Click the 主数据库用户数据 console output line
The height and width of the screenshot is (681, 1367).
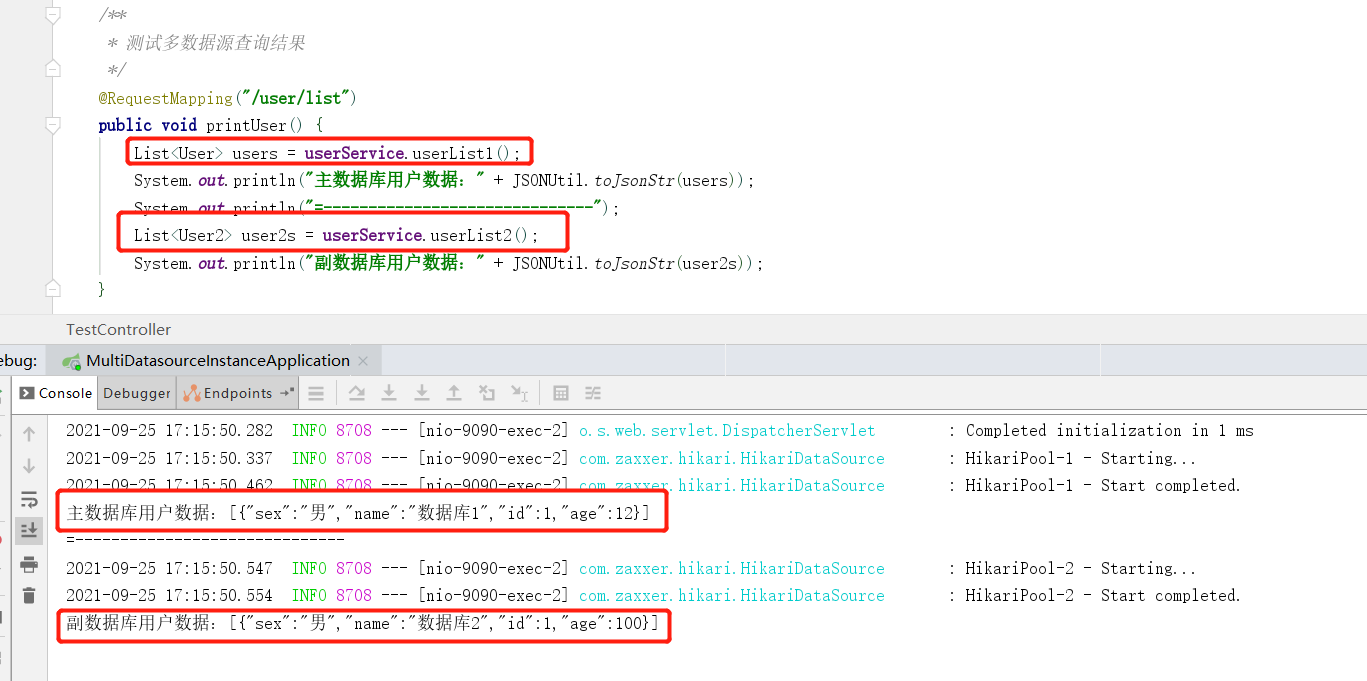(x=358, y=514)
